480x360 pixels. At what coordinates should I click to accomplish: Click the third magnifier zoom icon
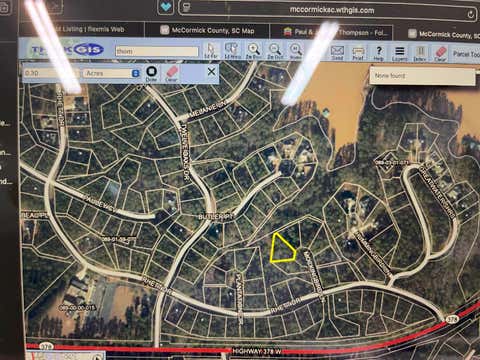point(296,52)
